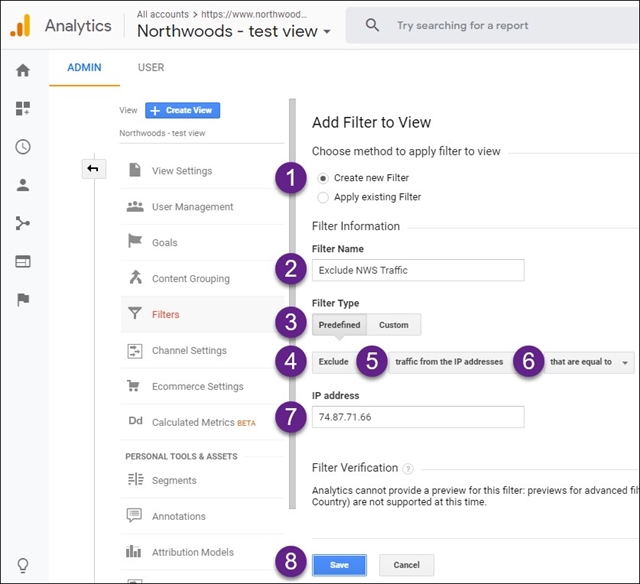This screenshot has width=640, height=584.
Task: Click the User Management people icon
Action: pos(135,207)
